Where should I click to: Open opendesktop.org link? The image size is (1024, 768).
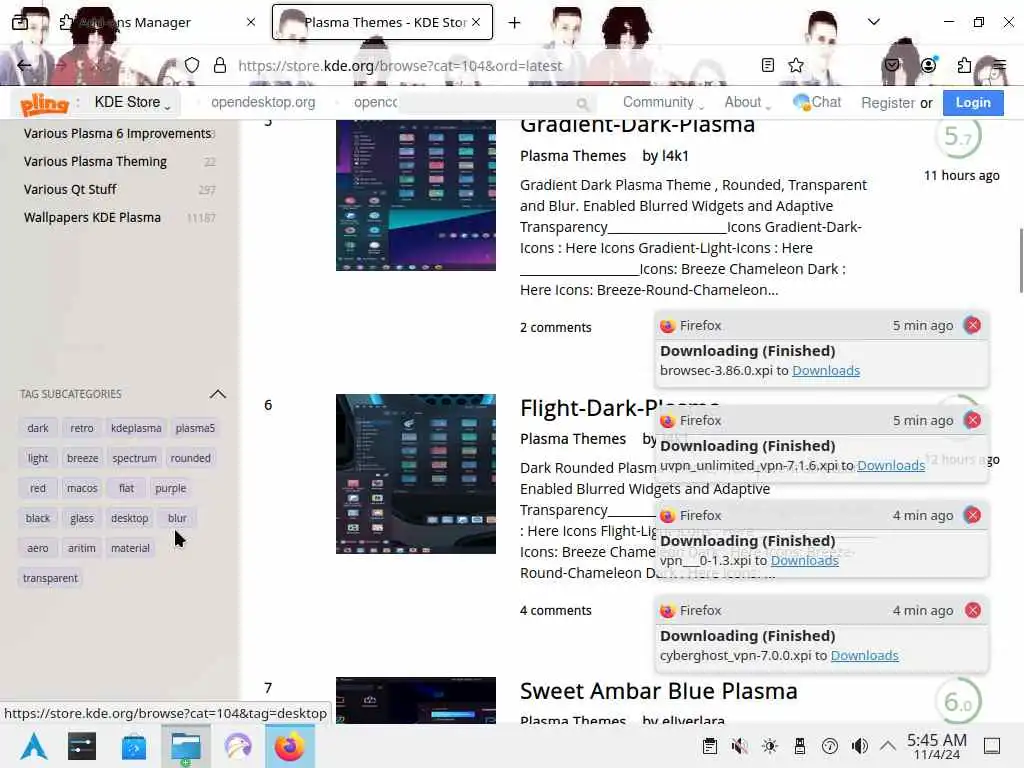coord(263,103)
